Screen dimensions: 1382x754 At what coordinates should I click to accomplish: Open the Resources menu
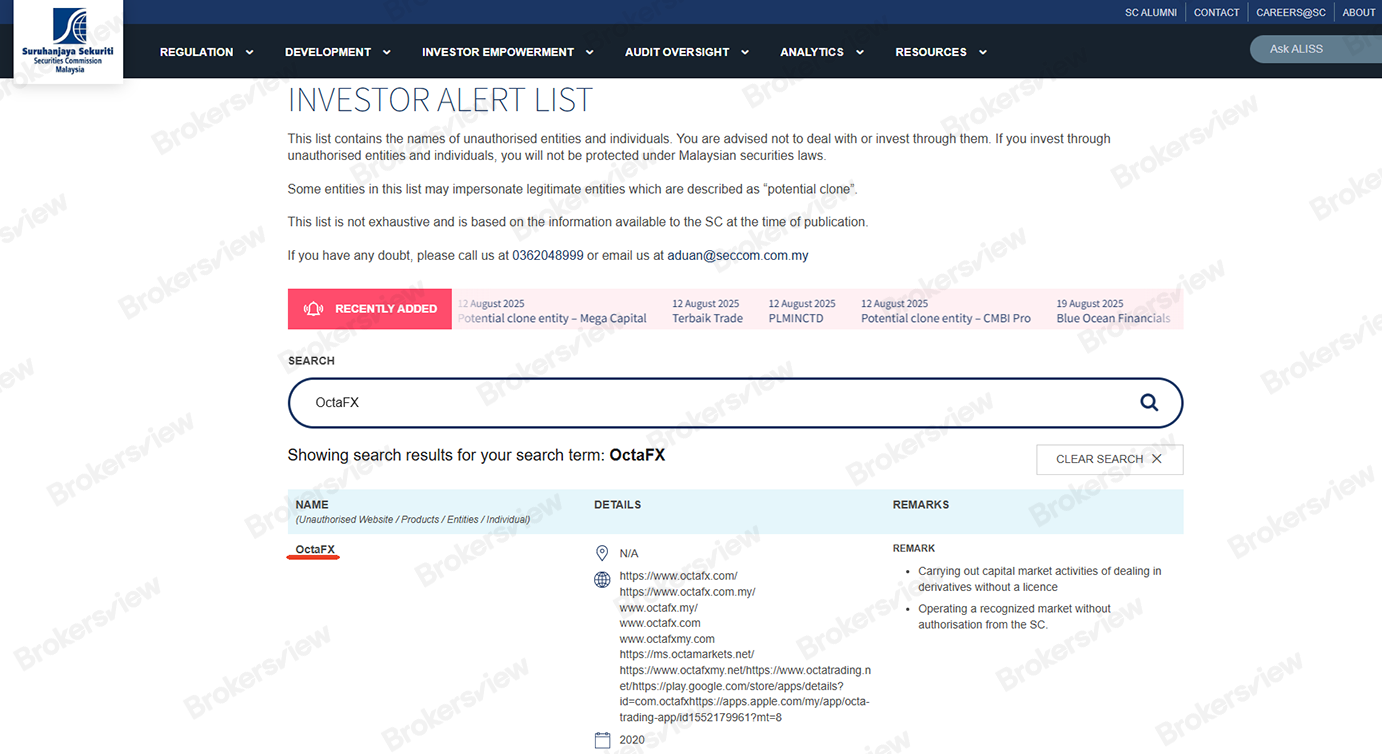(x=931, y=52)
